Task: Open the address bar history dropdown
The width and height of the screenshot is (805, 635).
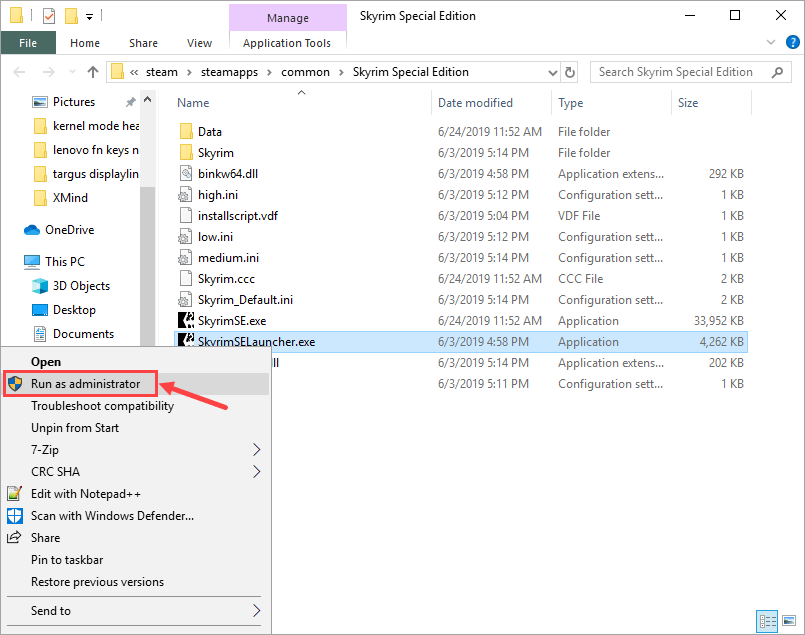Action: click(552, 72)
